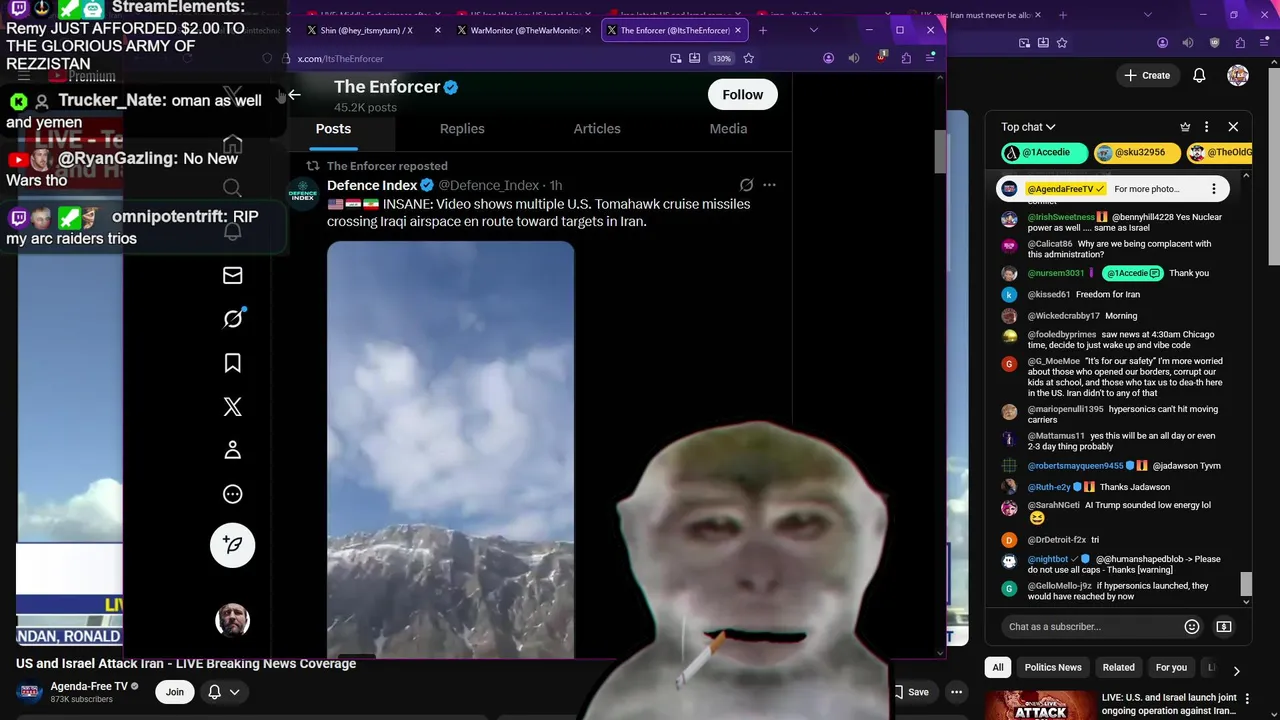Click Chat as a subscriber input field

pos(1090,626)
